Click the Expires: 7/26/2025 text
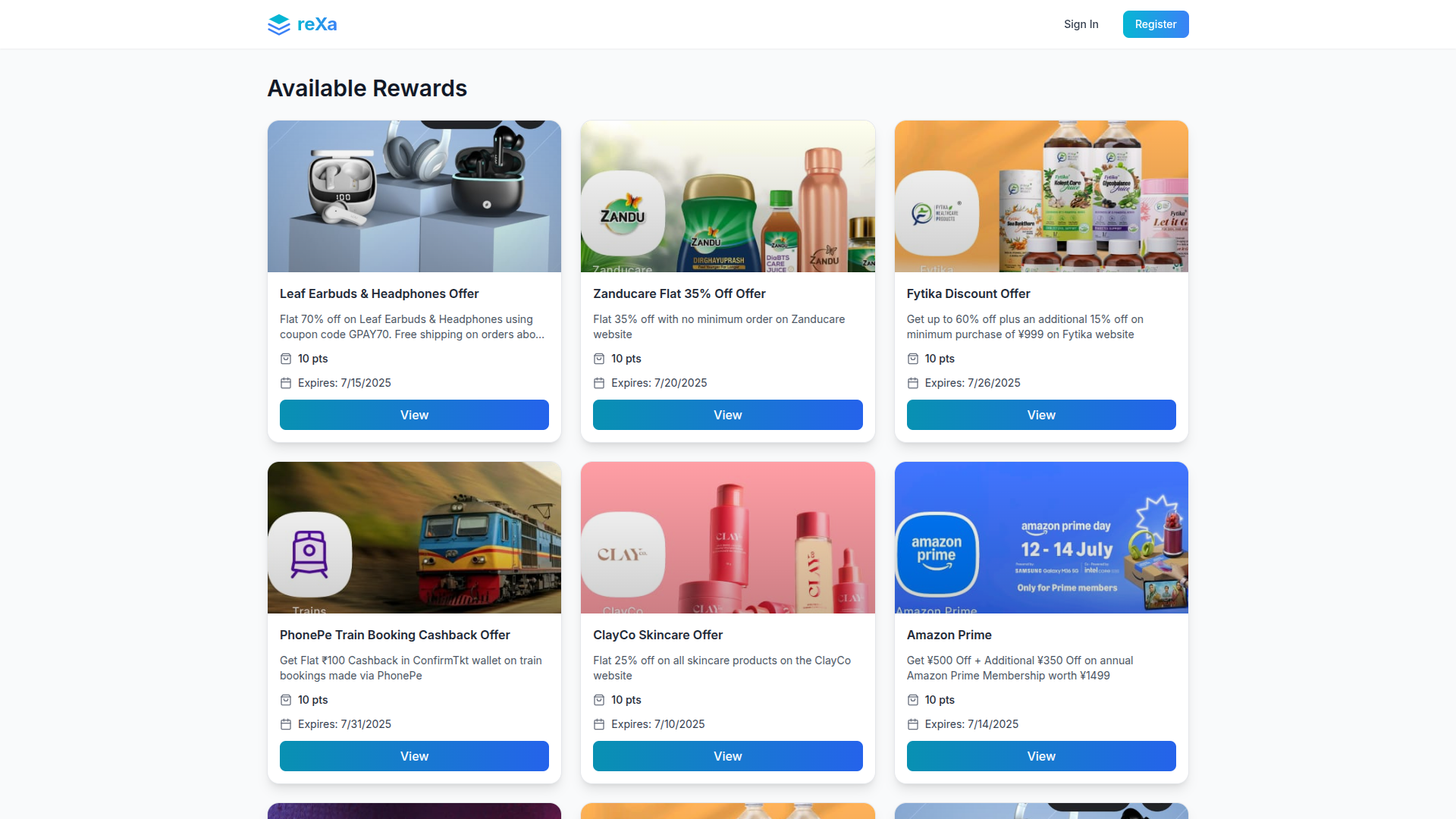 (973, 383)
